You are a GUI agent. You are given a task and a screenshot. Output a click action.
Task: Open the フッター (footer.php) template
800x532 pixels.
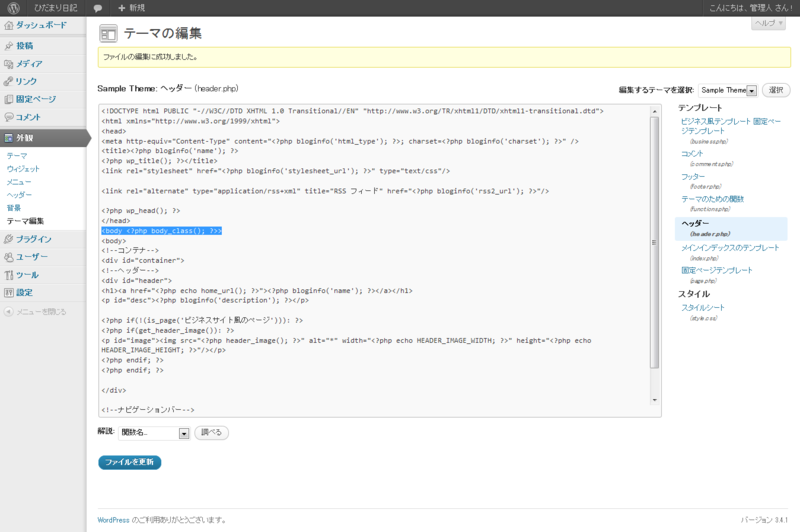tap(693, 176)
